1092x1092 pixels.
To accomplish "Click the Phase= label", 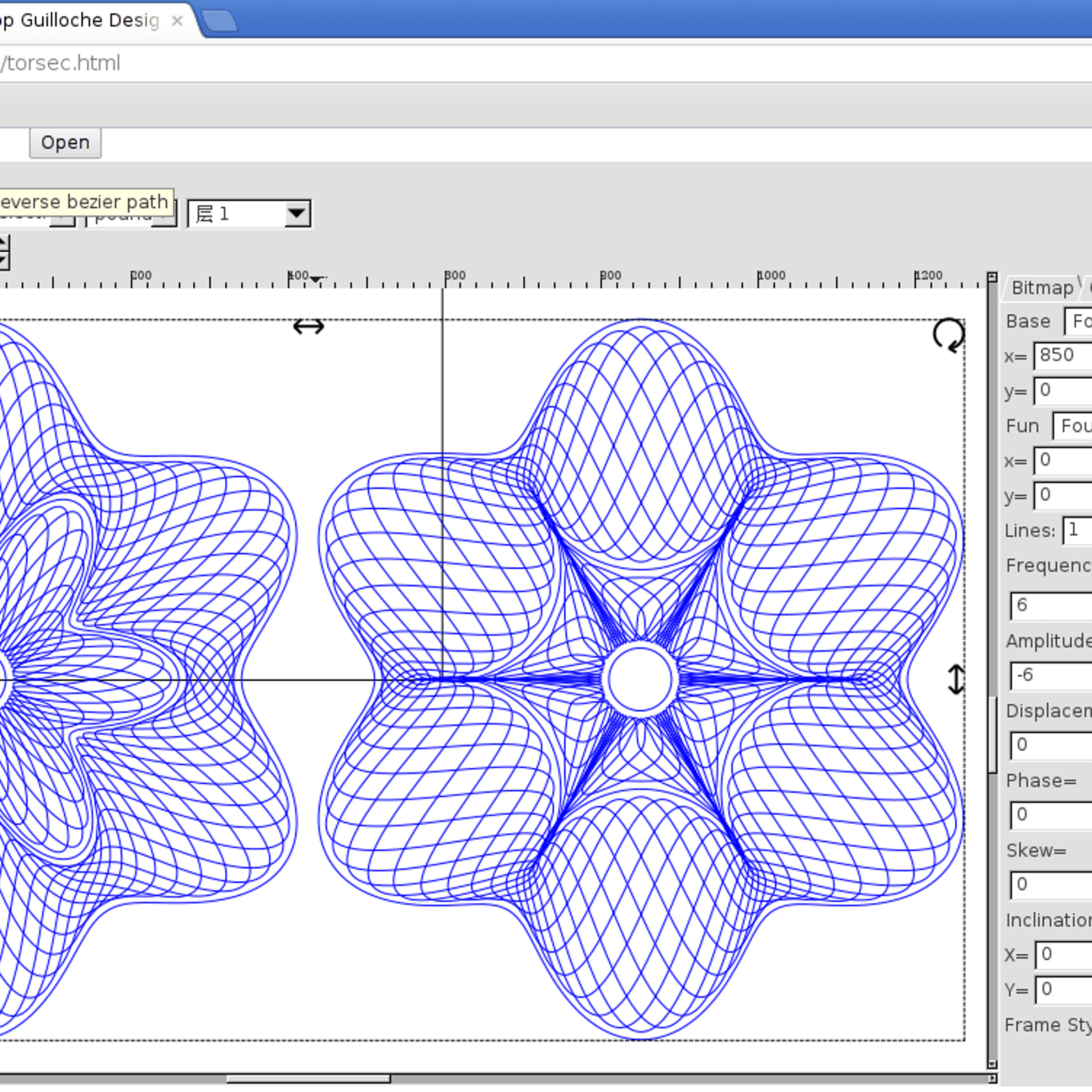I will [1041, 780].
